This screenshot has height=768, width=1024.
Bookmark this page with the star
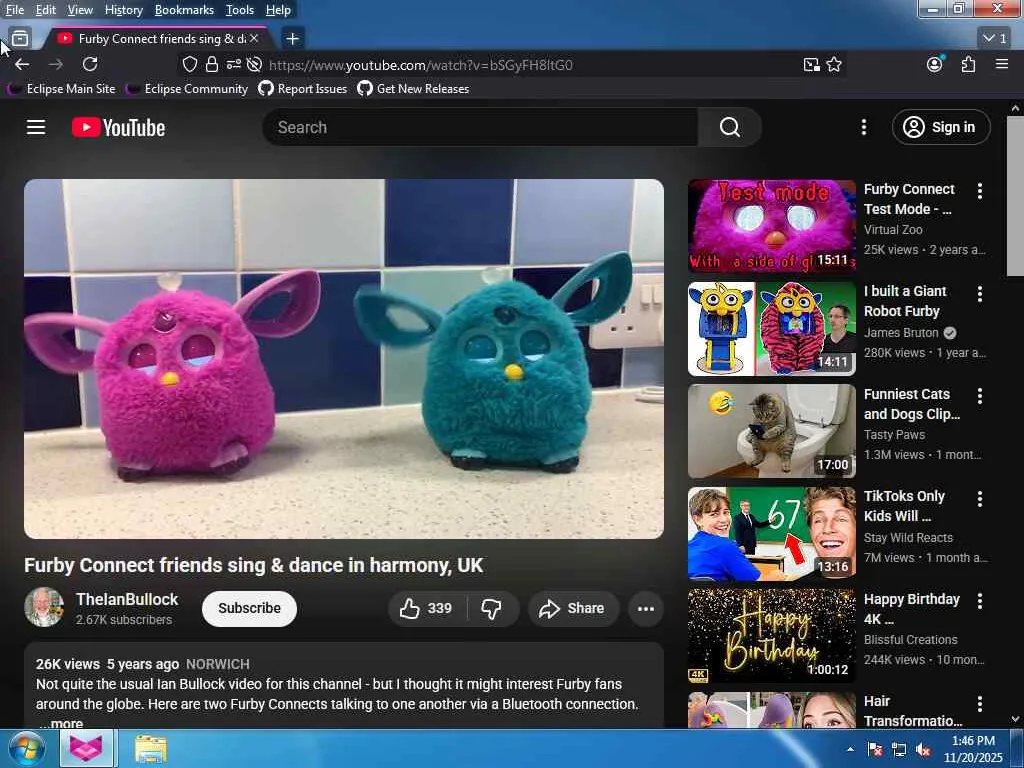tap(834, 64)
